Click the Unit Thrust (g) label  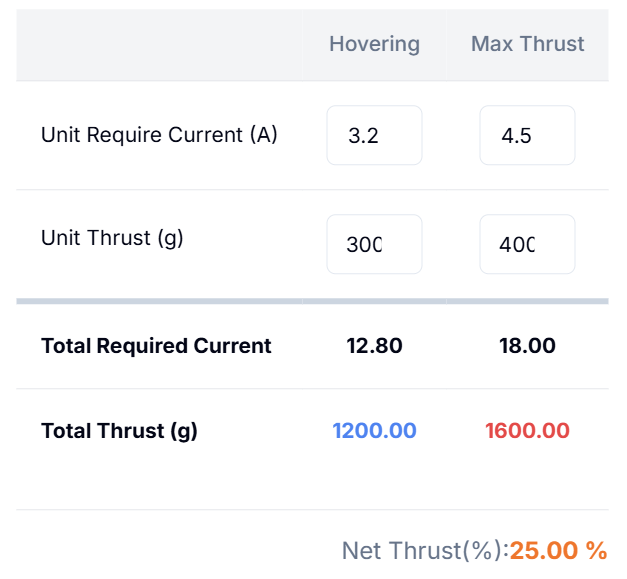pos(112,238)
